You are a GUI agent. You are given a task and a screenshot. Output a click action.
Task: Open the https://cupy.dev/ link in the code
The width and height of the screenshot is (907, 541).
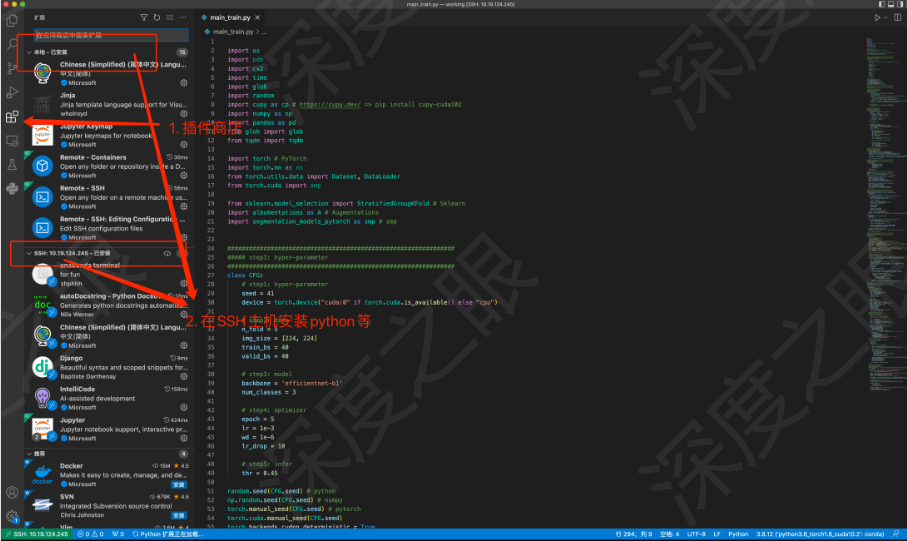(330, 105)
